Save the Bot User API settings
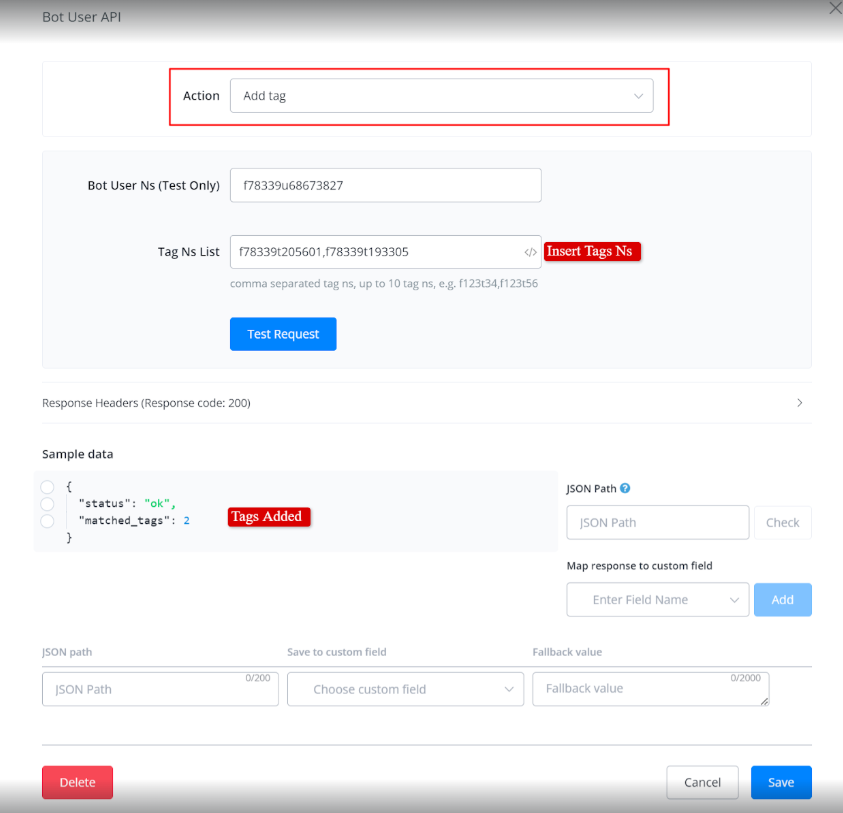Image resolution: width=843 pixels, height=813 pixels. (x=781, y=782)
